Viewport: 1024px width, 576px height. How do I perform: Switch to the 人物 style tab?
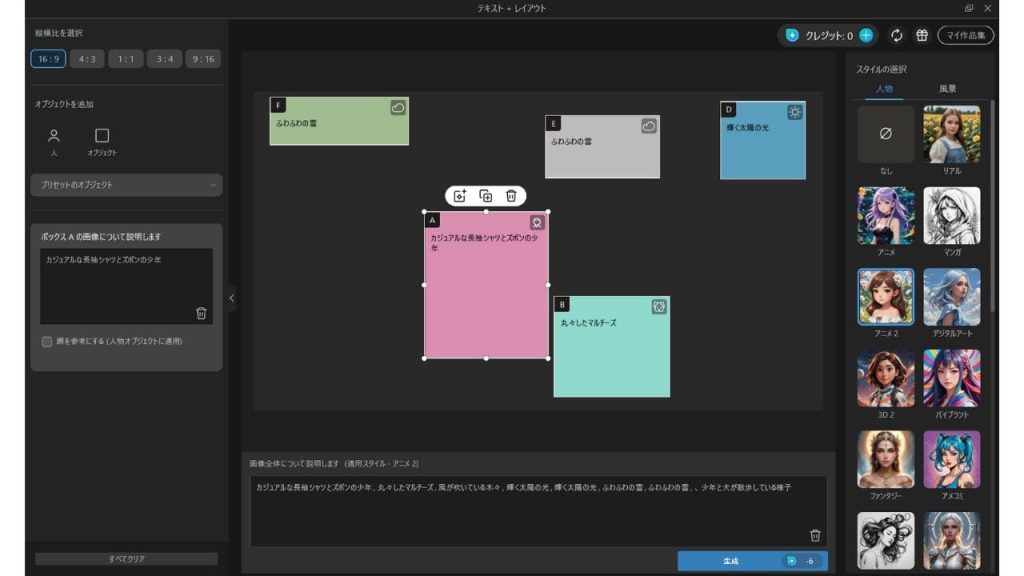[x=884, y=89]
